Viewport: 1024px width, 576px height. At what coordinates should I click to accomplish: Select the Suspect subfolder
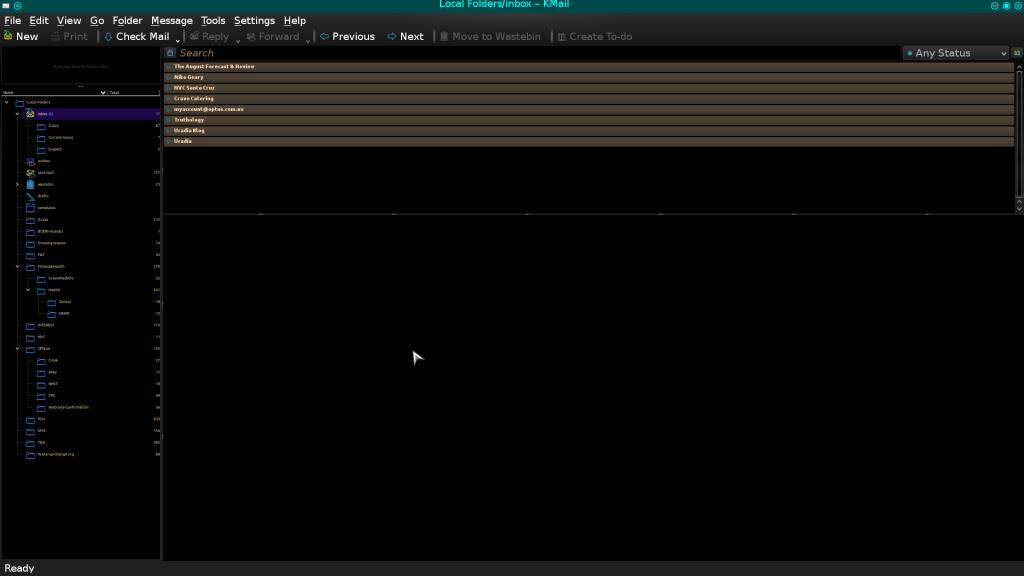tap(55, 150)
